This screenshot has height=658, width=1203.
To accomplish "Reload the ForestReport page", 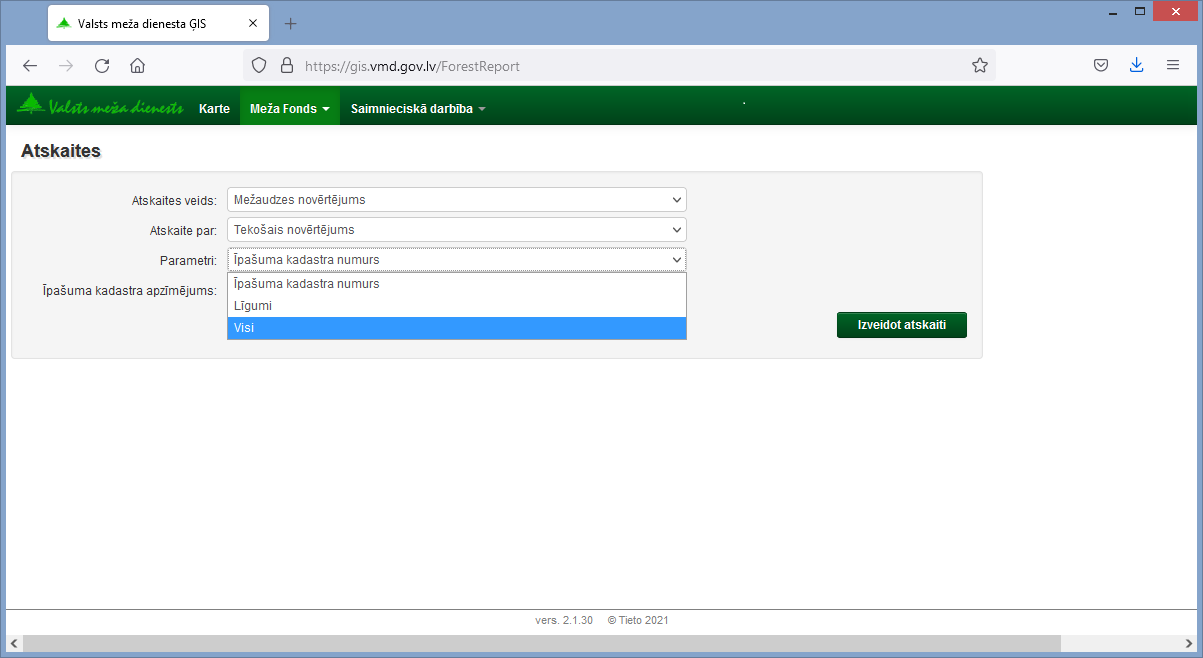I will tap(101, 65).
